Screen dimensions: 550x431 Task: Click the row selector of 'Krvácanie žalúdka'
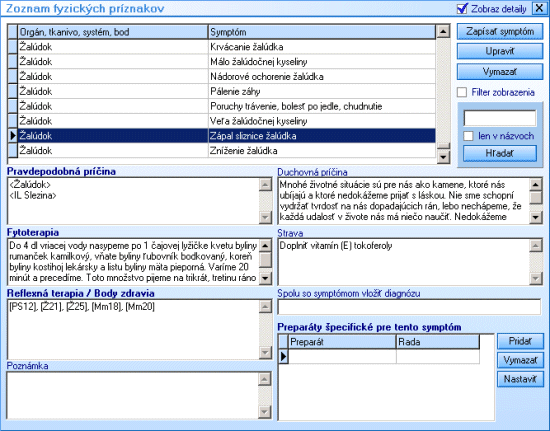[13, 47]
